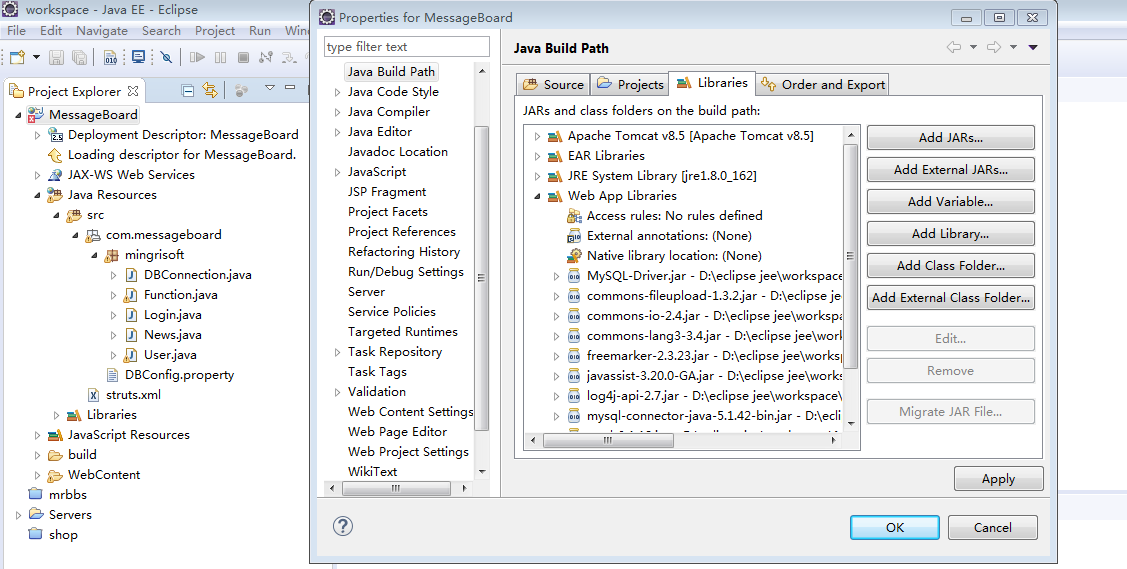Click the Disconnect debug toolbar icon
The height and width of the screenshot is (569, 1127).
[x=266, y=57]
